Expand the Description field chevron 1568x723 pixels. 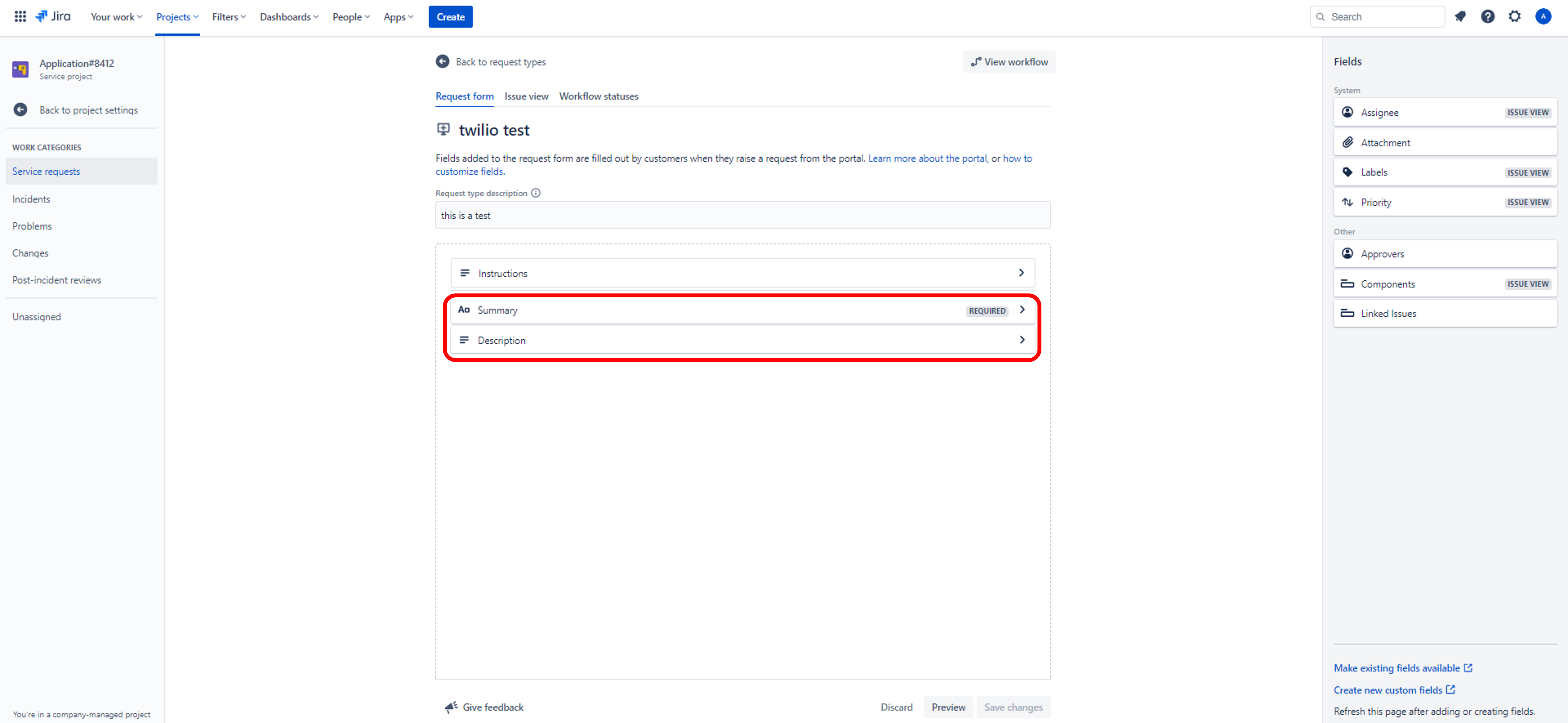point(1022,340)
